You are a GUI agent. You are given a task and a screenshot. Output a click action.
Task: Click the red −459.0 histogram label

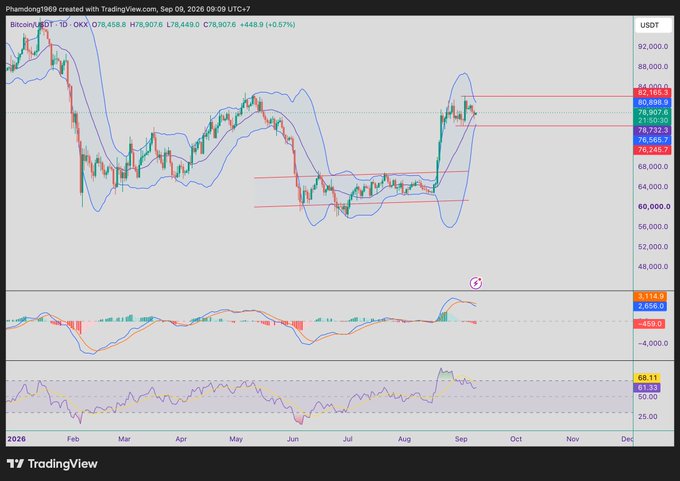click(x=649, y=324)
